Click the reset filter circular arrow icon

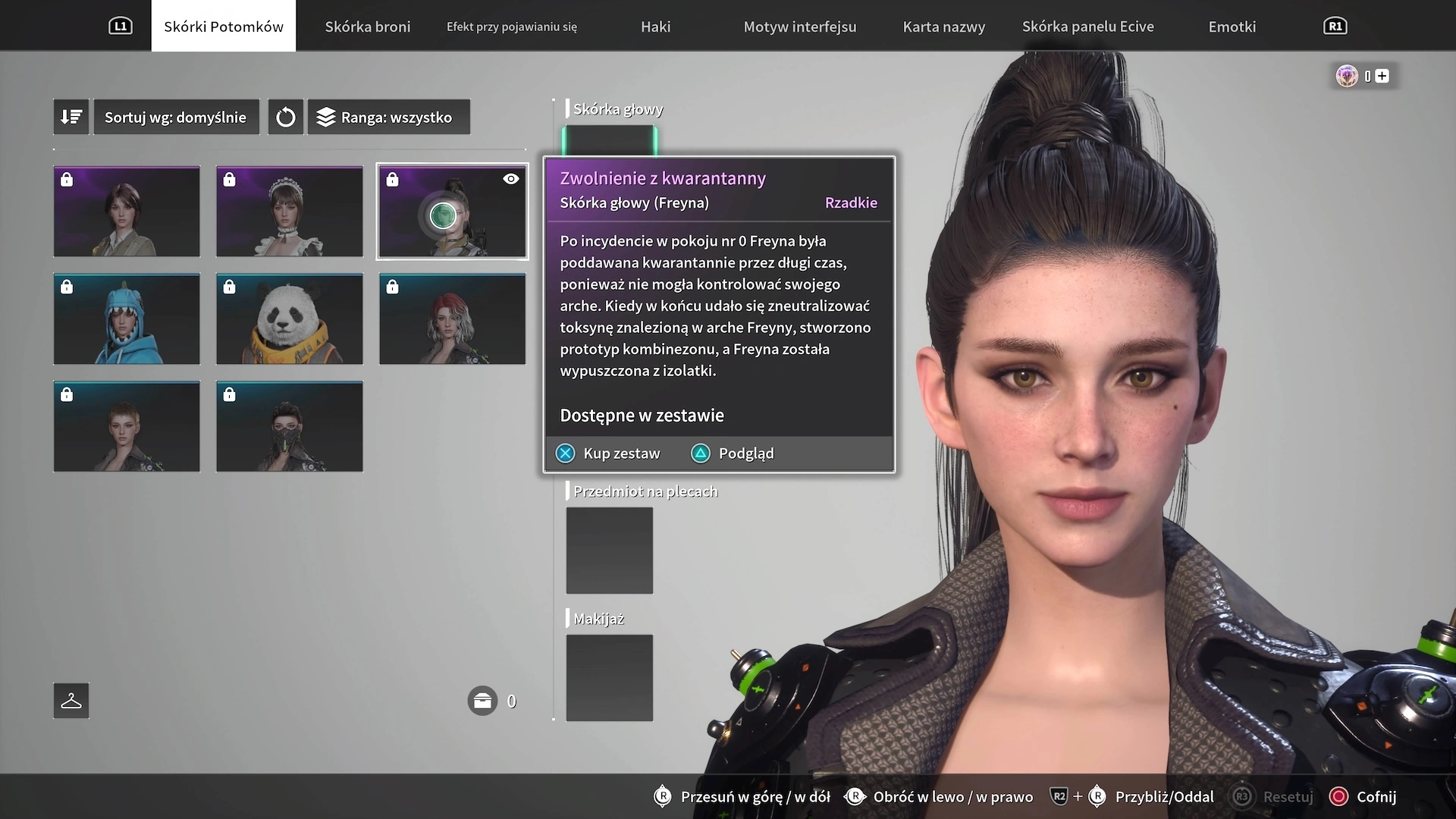pos(286,117)
